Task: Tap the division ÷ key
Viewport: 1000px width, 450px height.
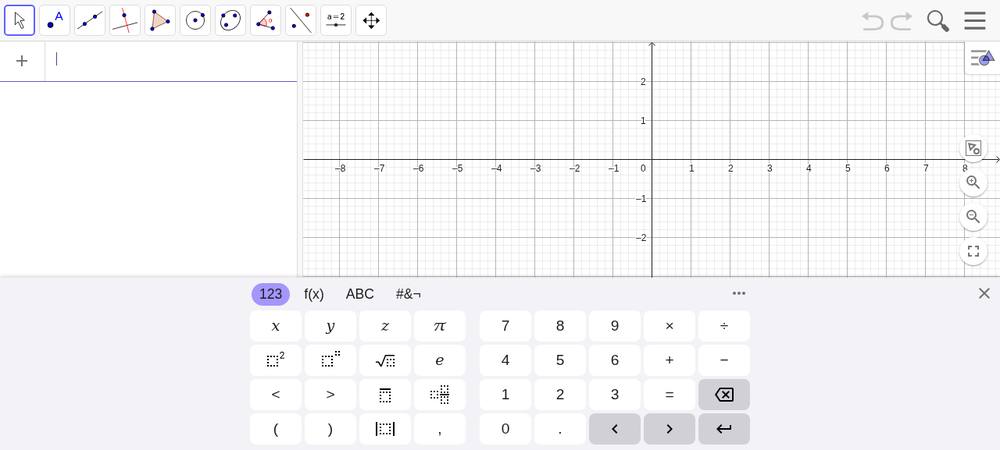Action: (724, 326)
